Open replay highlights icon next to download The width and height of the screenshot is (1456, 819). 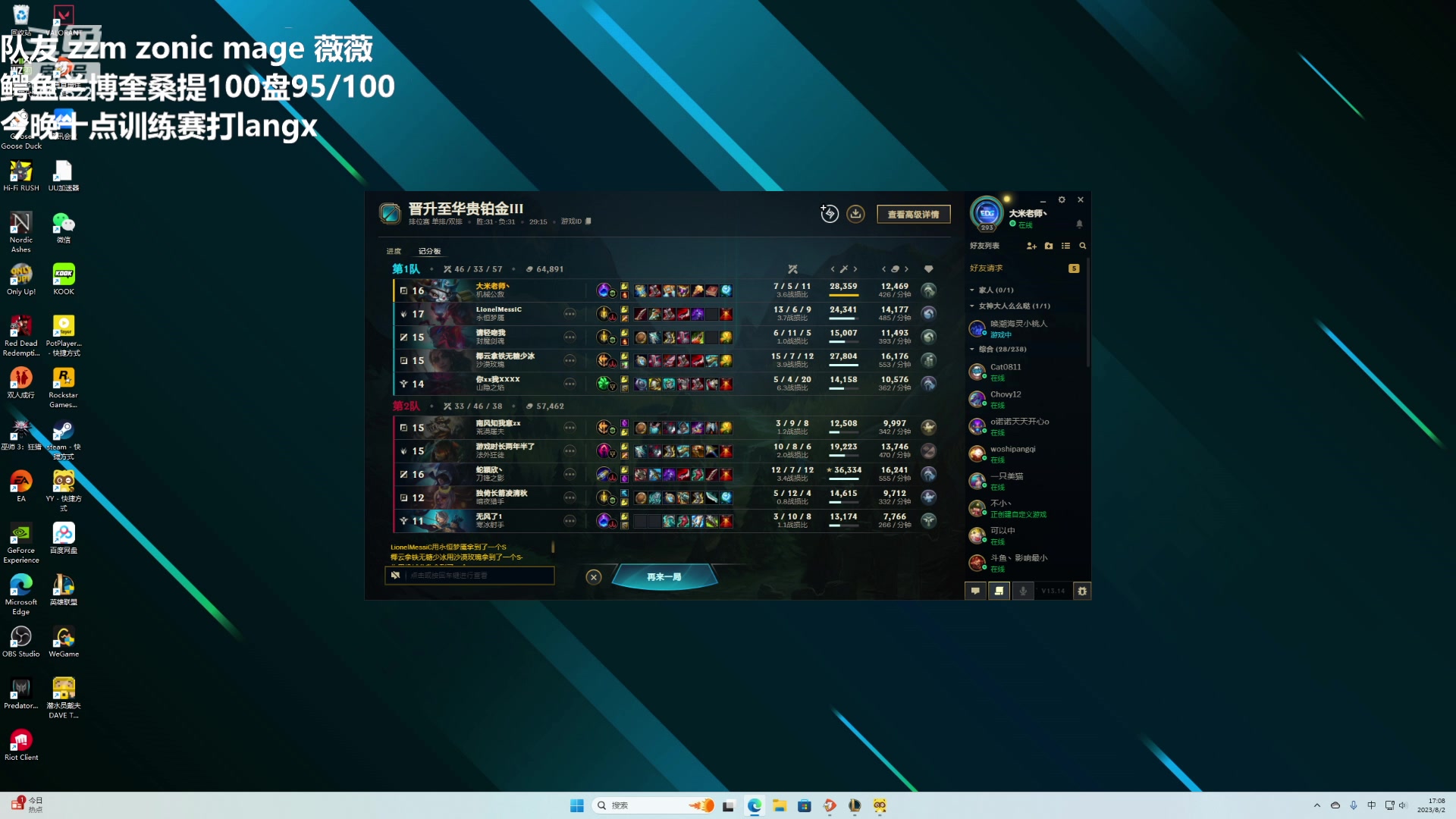(830, 214)
